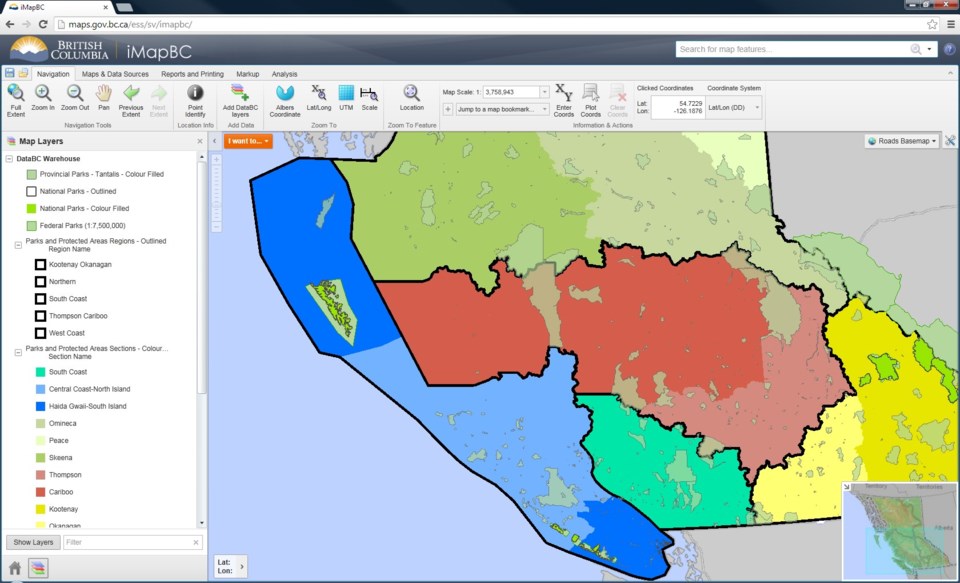Click the save project disk icon
The image size is (960, 583).
(10, 73)
